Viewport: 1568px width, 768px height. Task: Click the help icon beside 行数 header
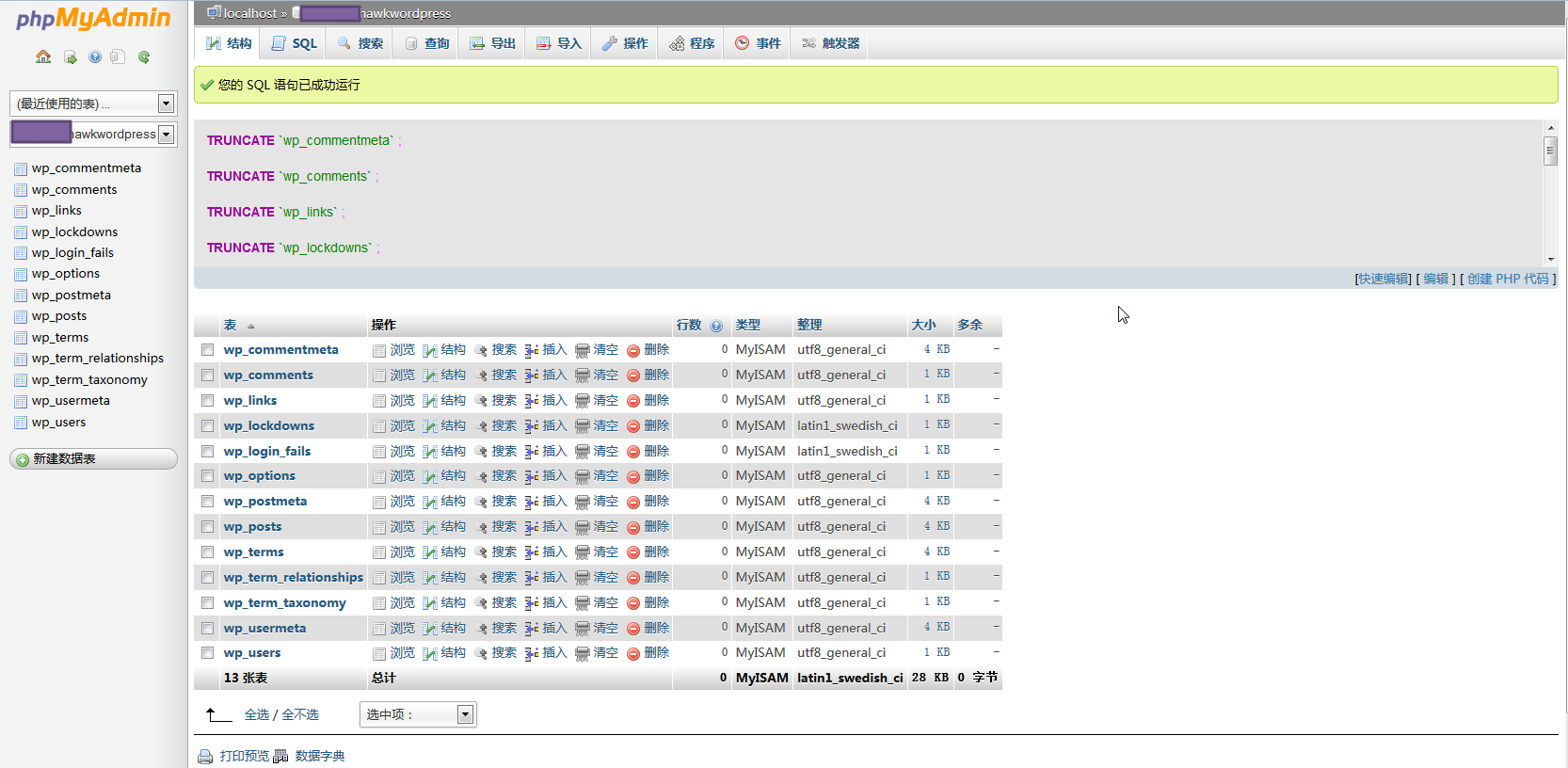716,326
